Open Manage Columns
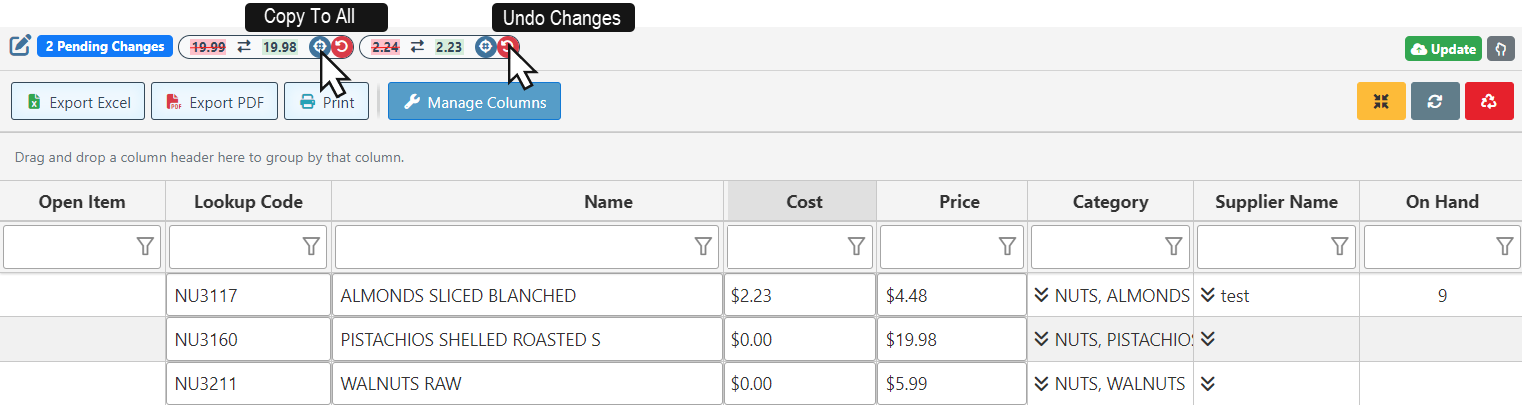 [474, 102]
